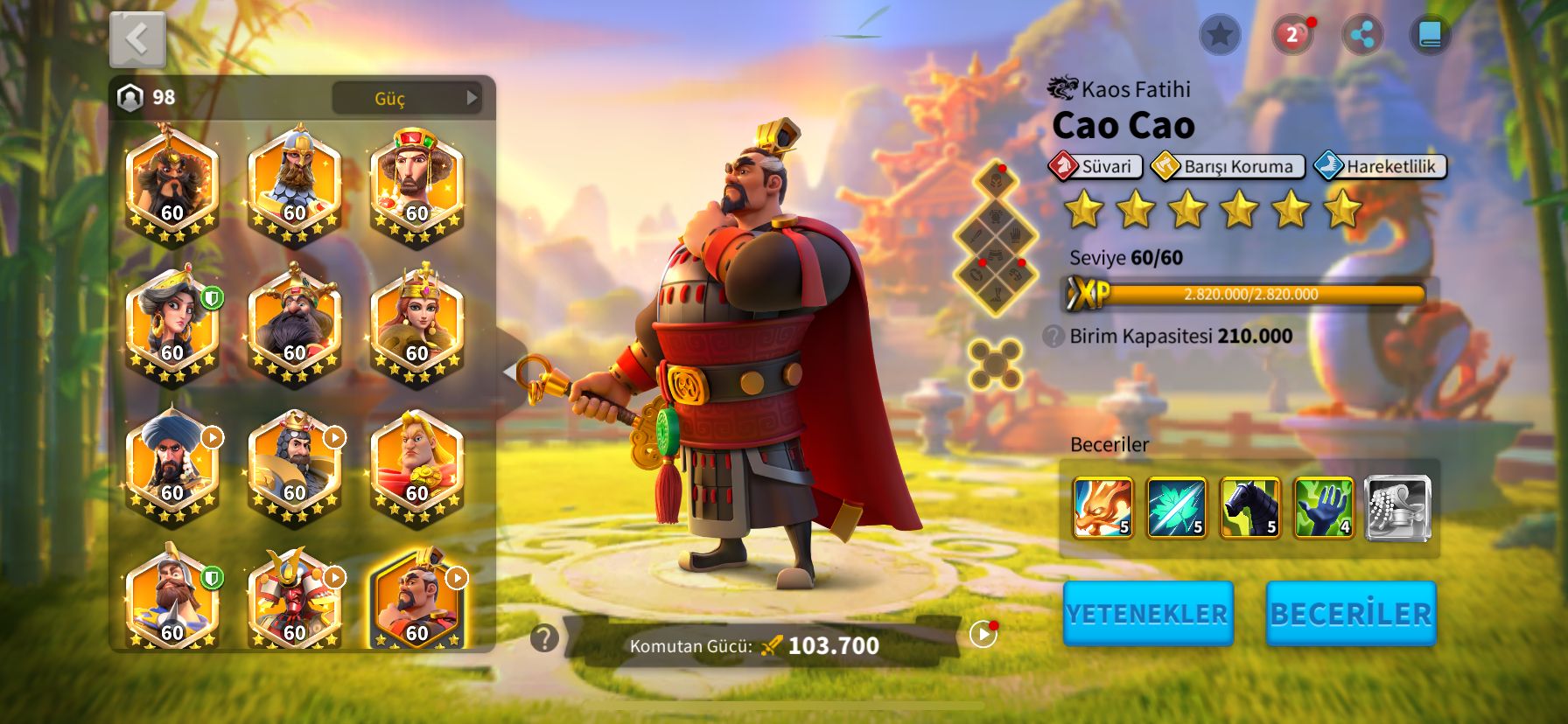1568x724 pixels.
Task: Select the dragon skill icon
Action: 1102,507
